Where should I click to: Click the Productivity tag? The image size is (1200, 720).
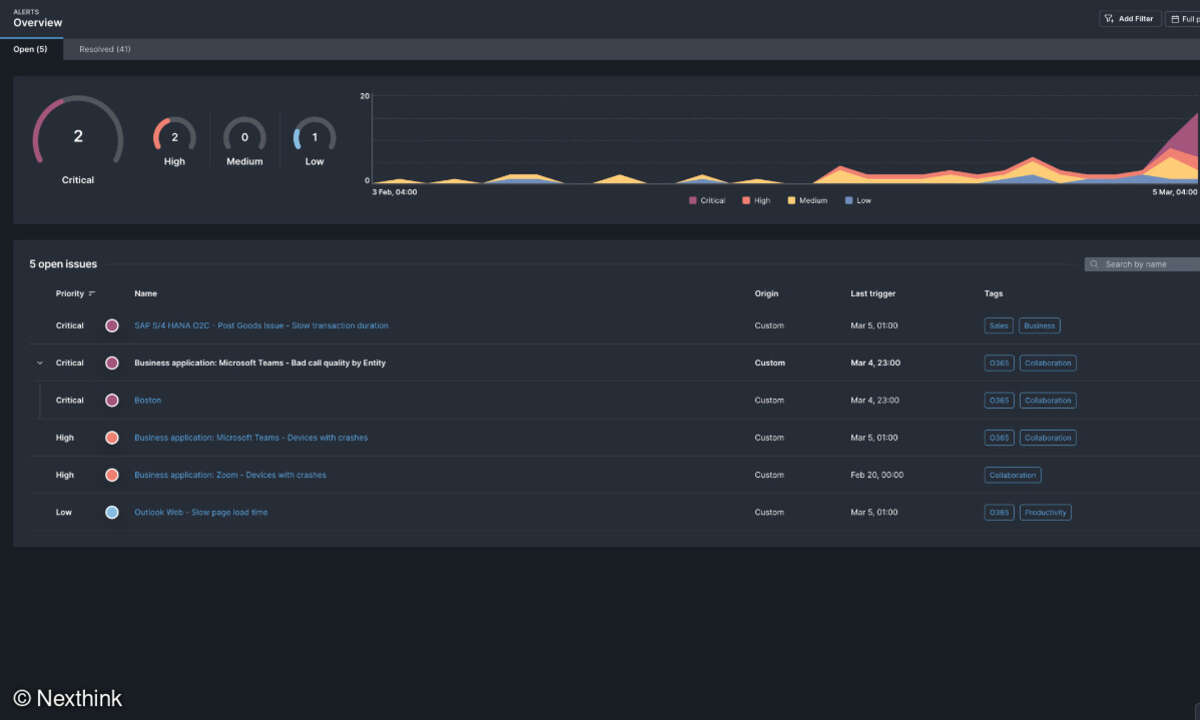(x=1045, y=512)
